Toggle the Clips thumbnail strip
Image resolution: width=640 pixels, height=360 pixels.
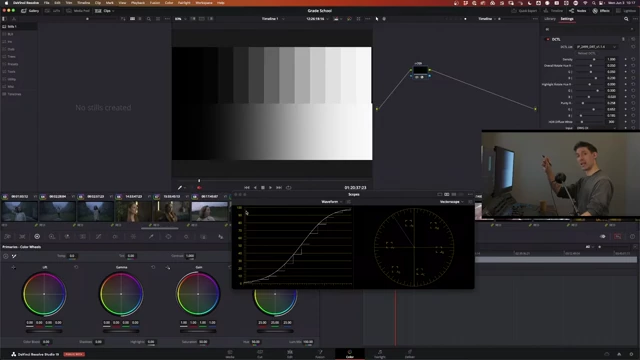coord(103,11)
